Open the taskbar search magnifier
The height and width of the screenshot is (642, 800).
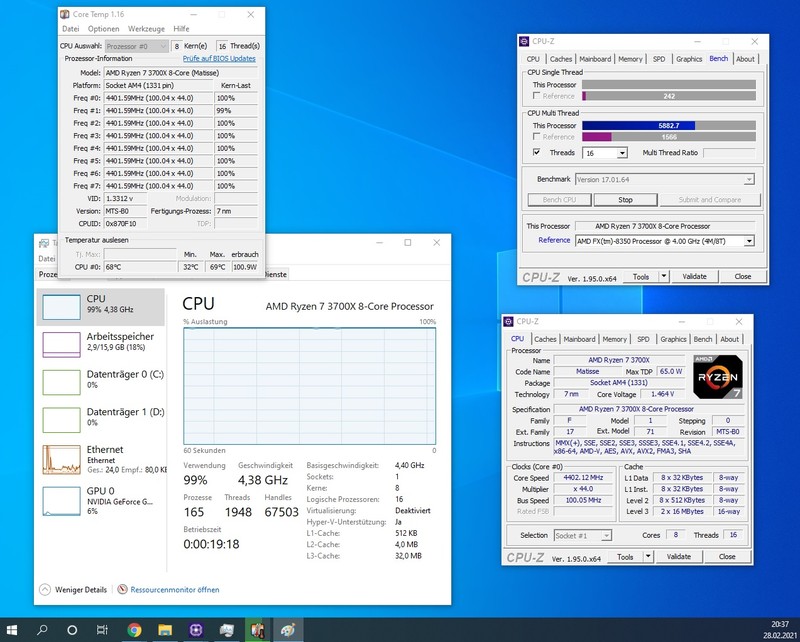44,630
